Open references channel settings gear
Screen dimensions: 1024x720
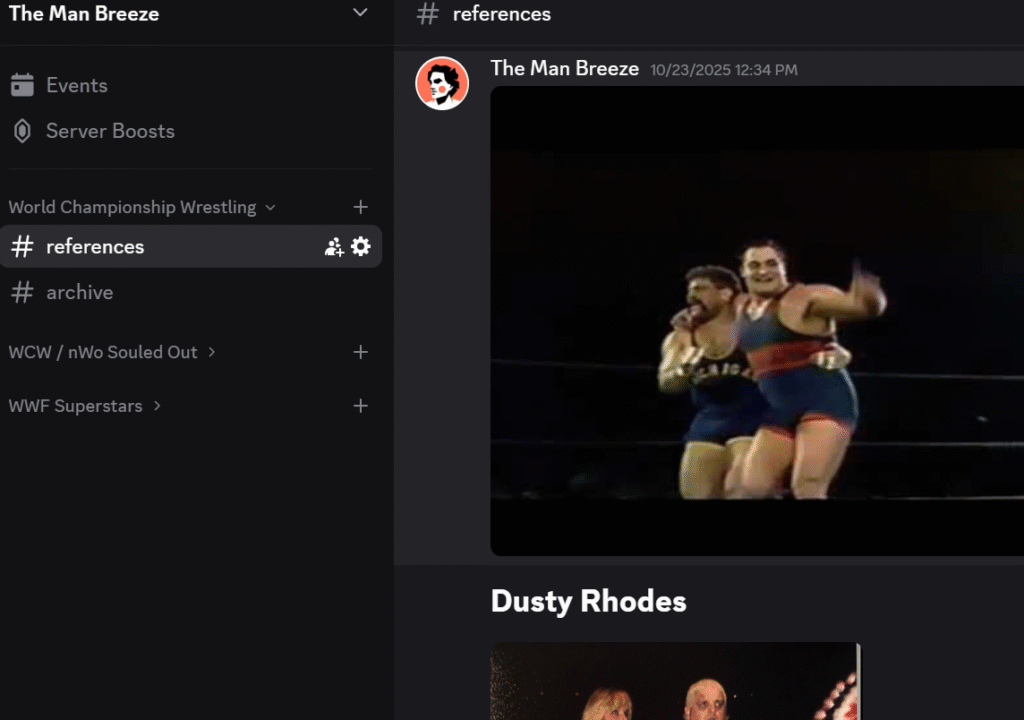tap(361, 247)
